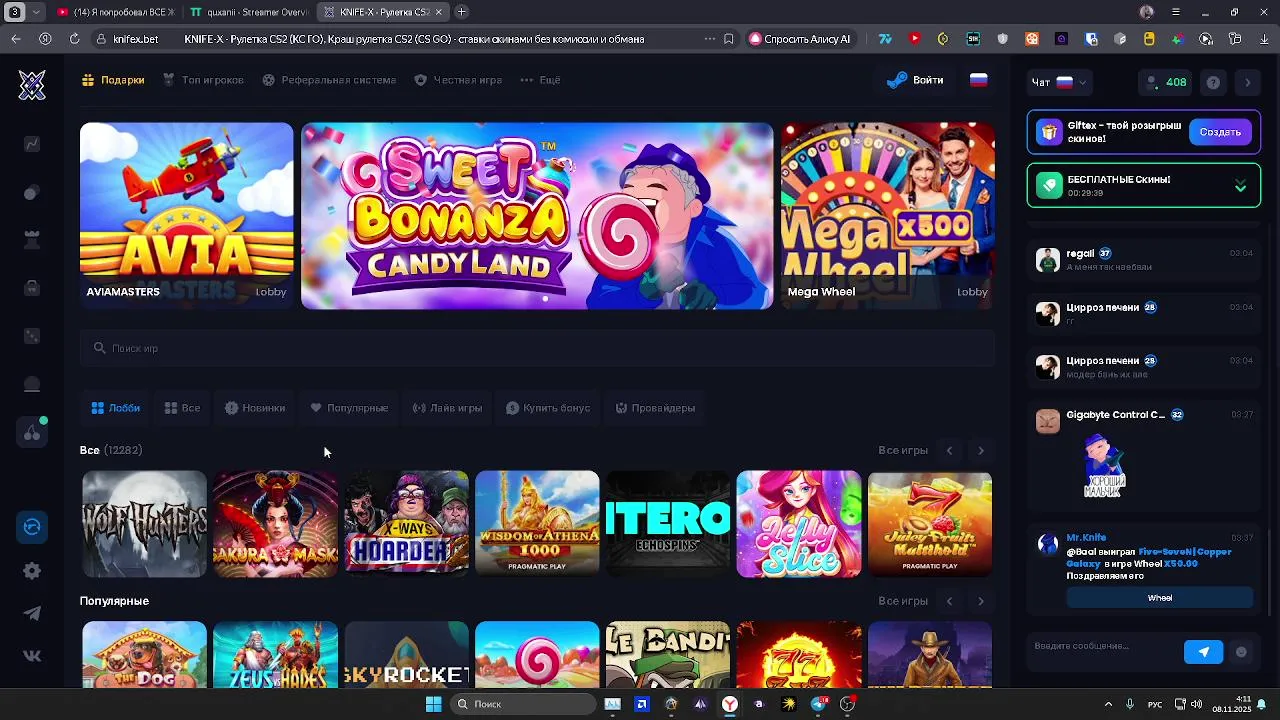Open the crash chart game icon in sidebar
The image size is (1280, 720).
pyautogui.click(x=32, y=144)
